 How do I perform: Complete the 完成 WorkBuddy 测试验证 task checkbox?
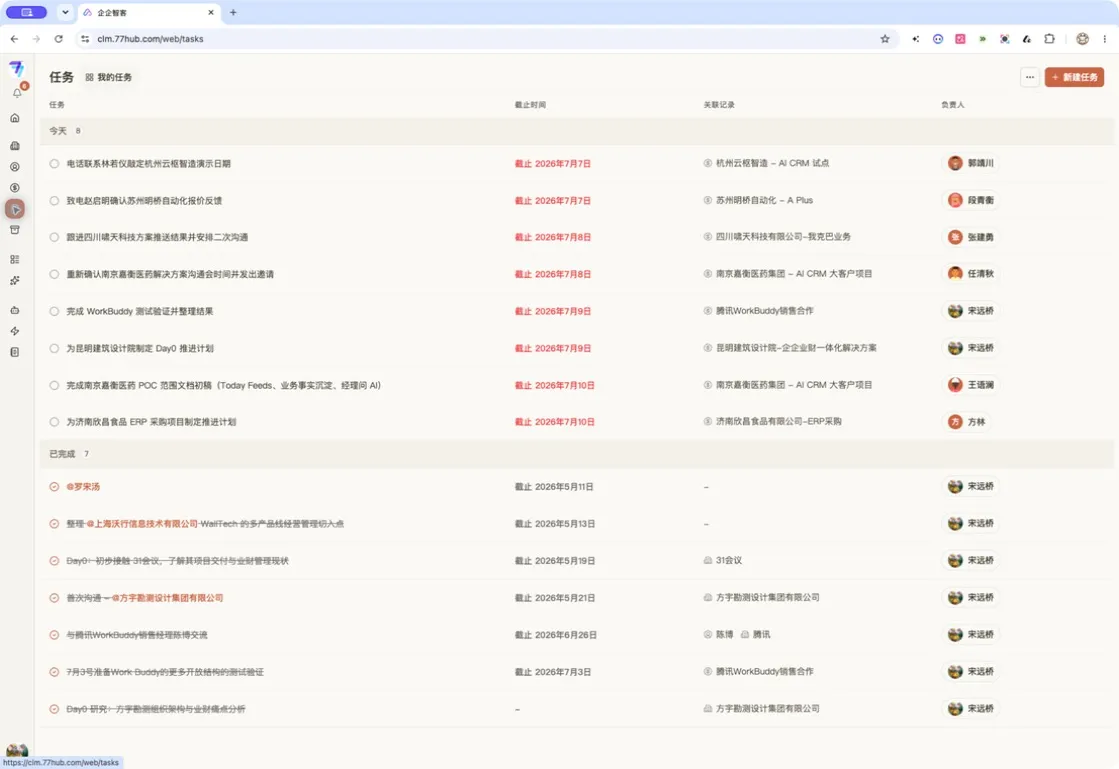54,311
